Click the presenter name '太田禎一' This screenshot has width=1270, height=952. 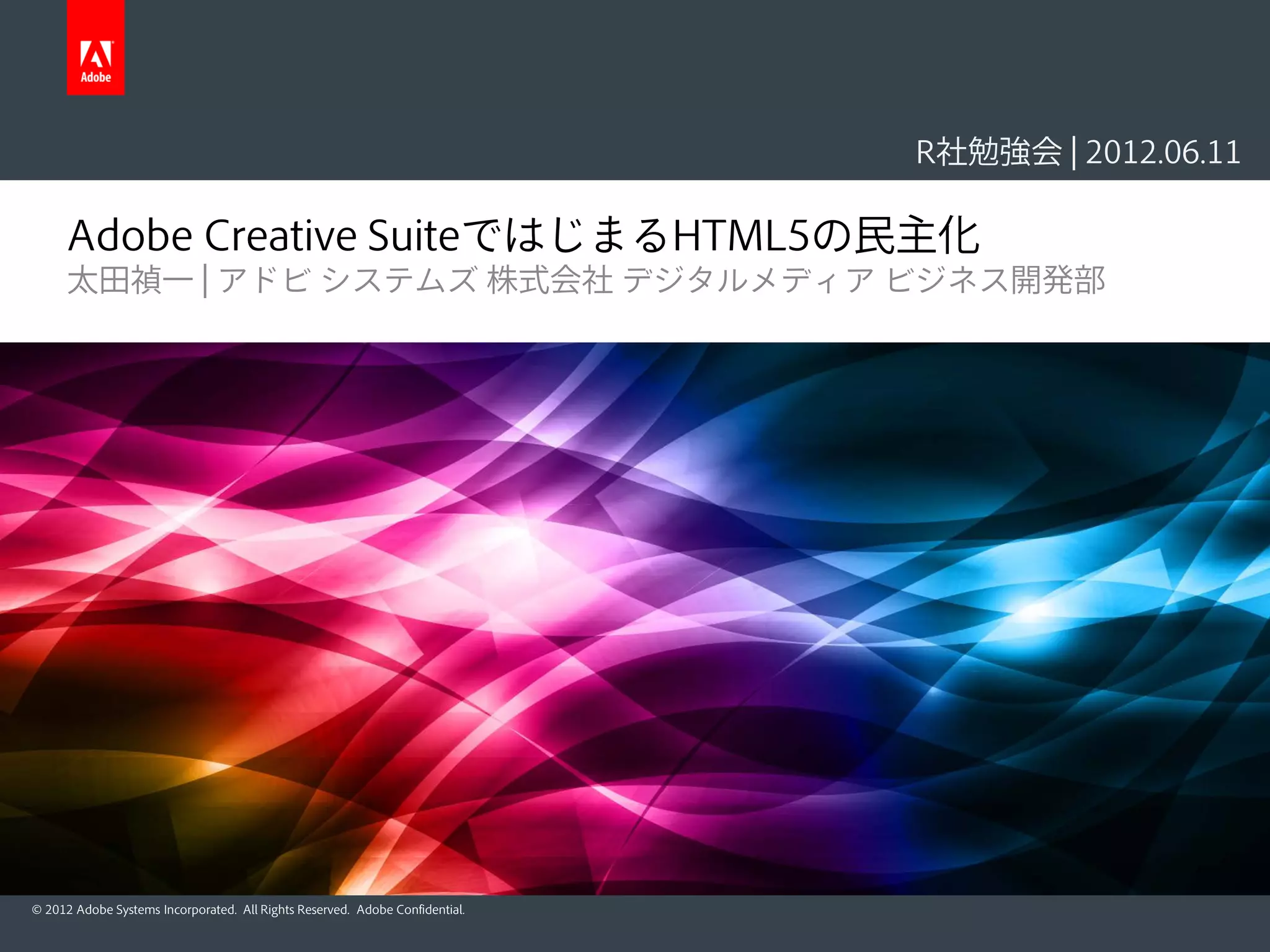[130, 280]
